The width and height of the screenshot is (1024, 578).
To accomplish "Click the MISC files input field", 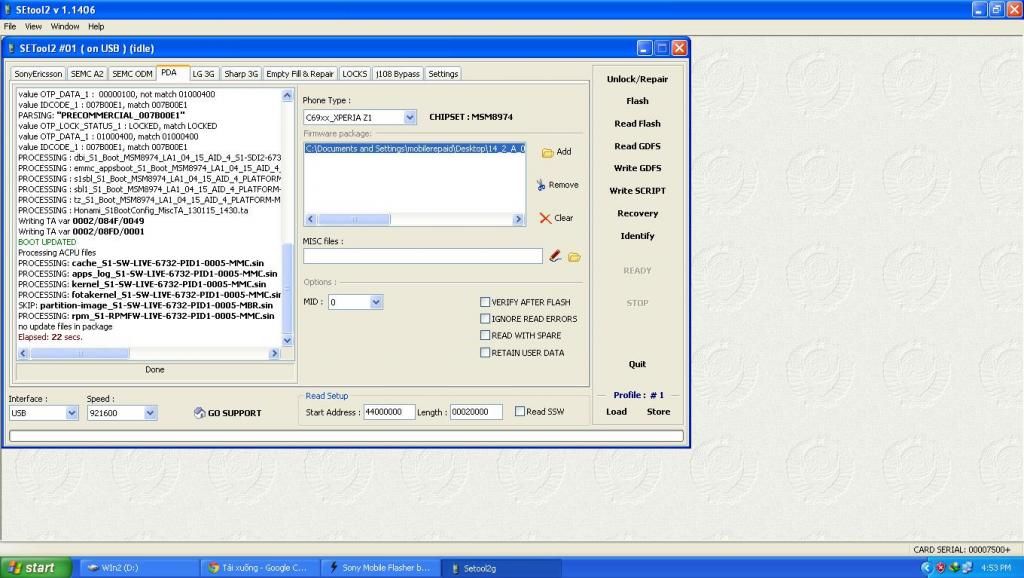I will point(423,256).
